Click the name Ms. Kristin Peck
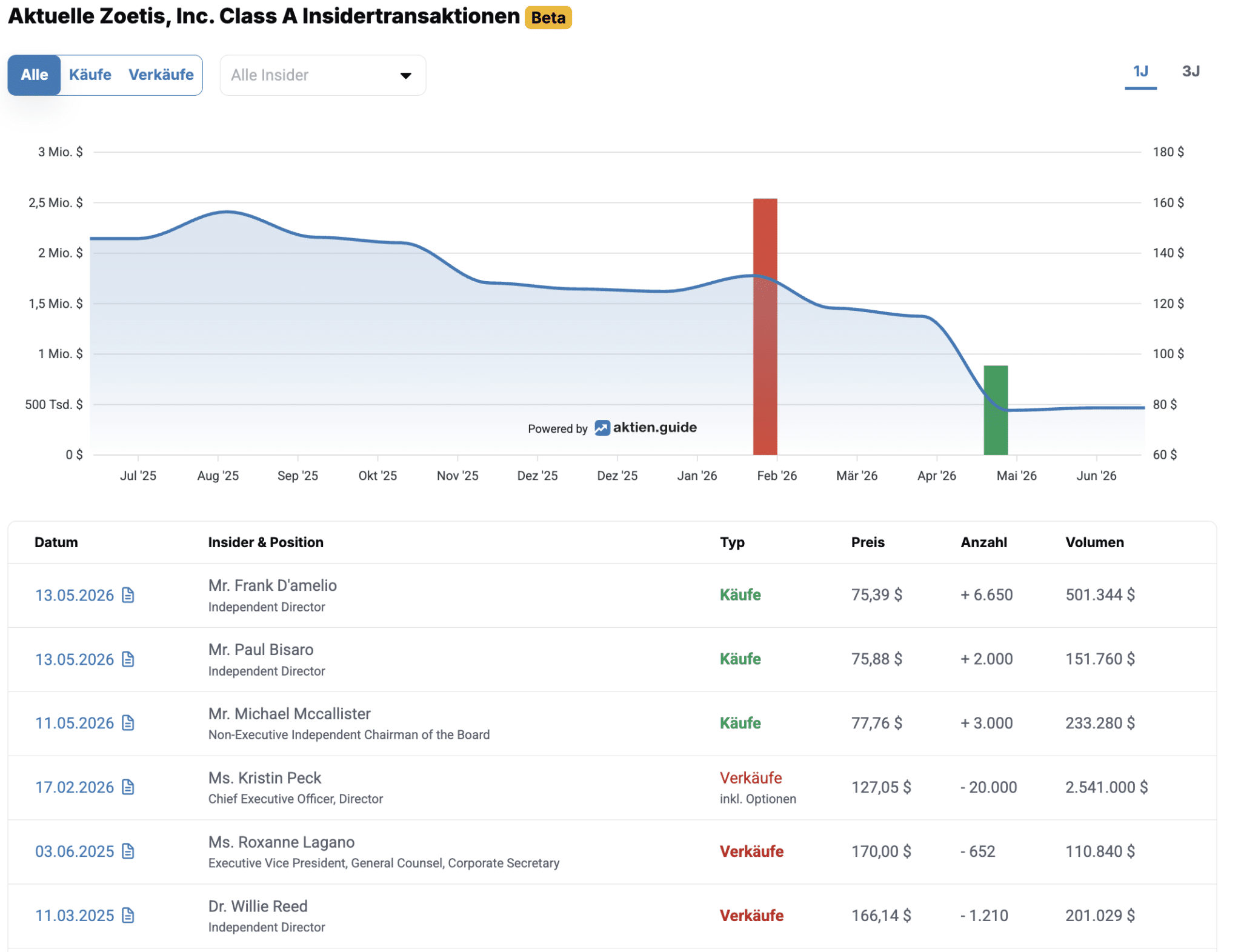Image resolution: width=1241 pixels, height=952 pixels. click(x=264, y=778)
